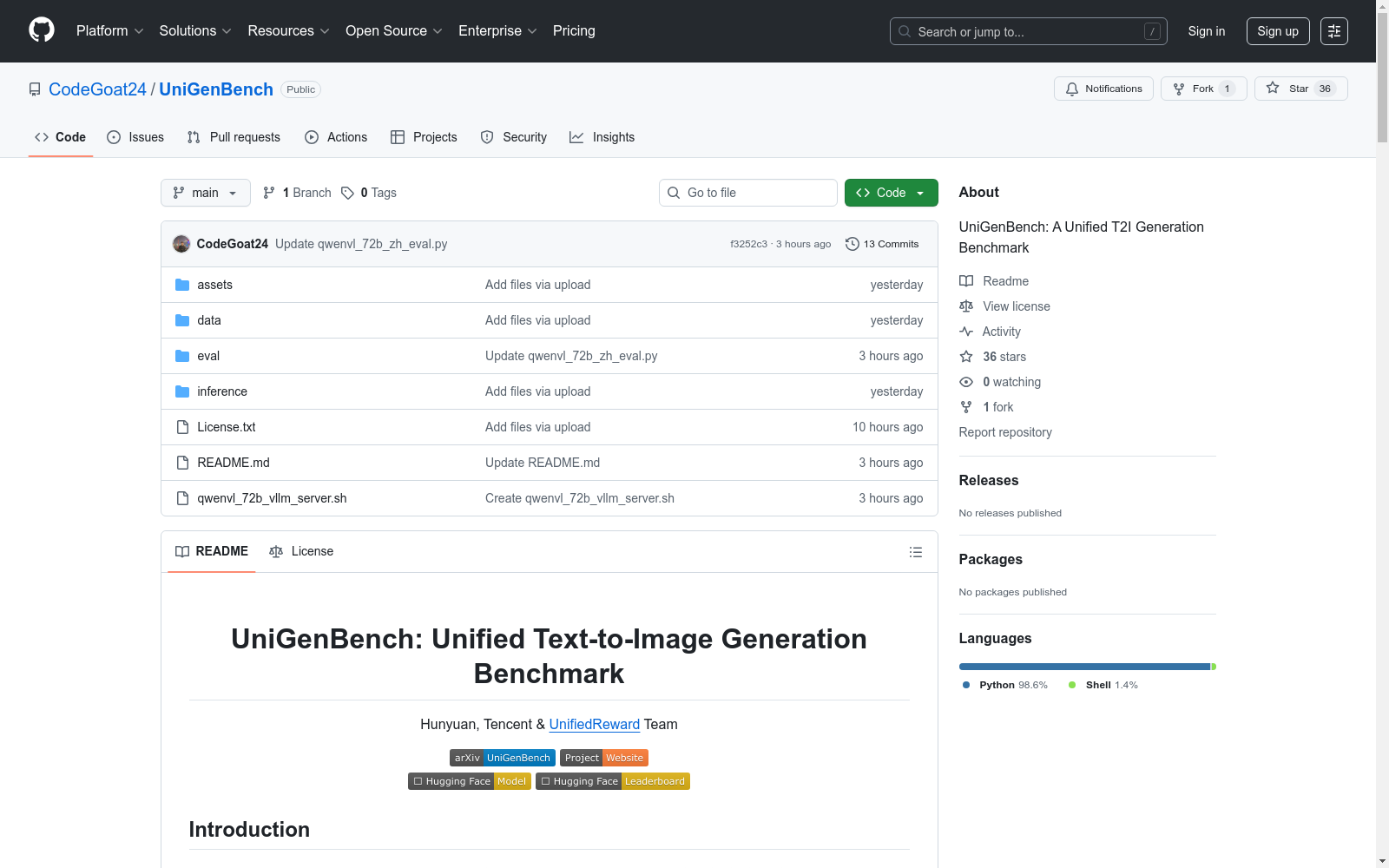Screen dimensions: 1389x868
Task: Click commit hash f3252c3
Action: (x=748, y=244)
